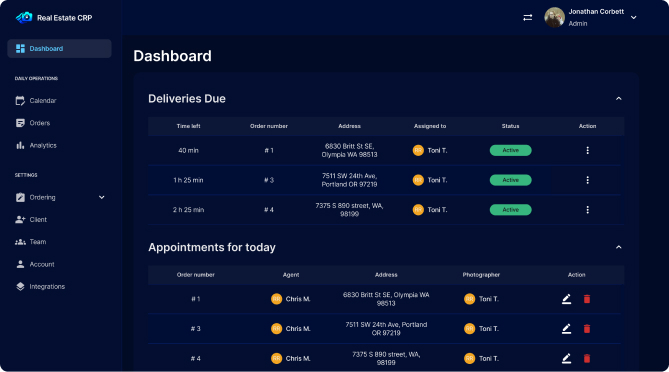Delete appointment for order #1
669x372 pixels.
coord(587,299)
